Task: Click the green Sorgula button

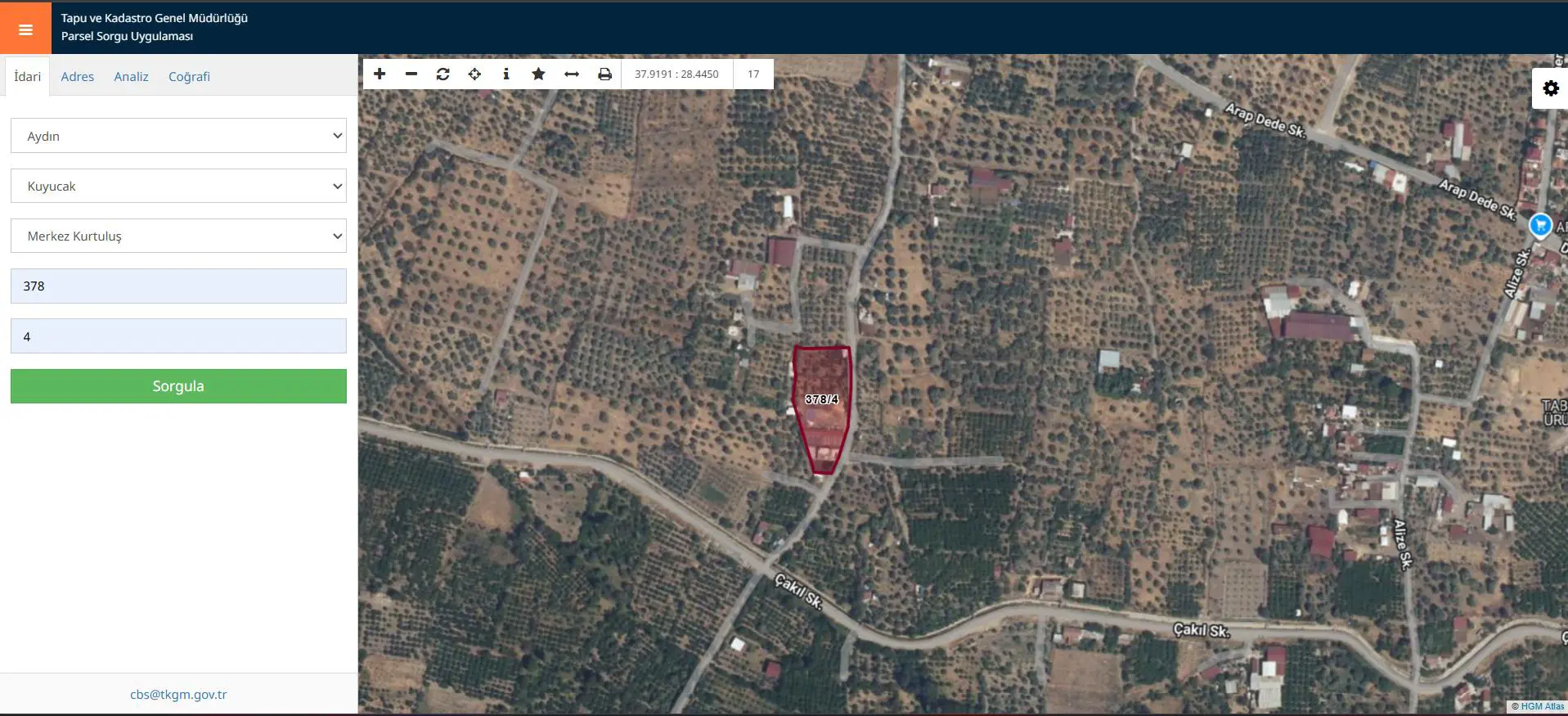Action: (178, 386)
